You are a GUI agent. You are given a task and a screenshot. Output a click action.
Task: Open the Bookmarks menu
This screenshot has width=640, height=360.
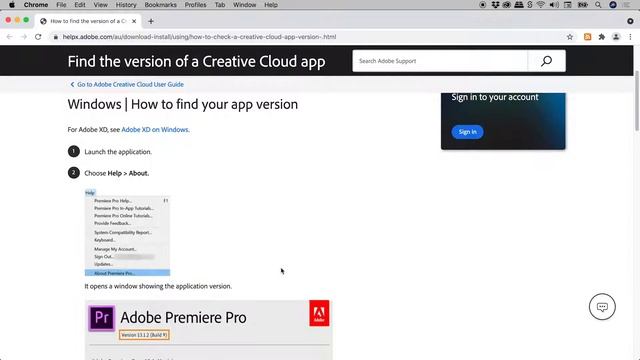(x=160, y=5)
